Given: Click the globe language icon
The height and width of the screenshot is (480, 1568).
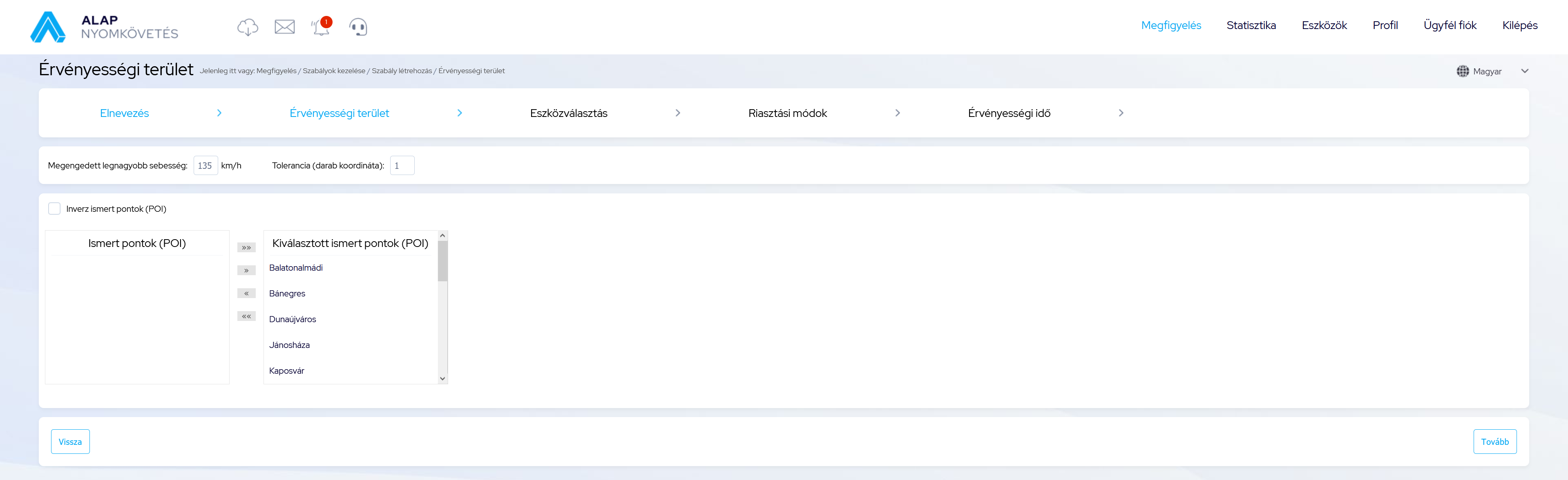Looking at the screenshot, I should 1462,71.
